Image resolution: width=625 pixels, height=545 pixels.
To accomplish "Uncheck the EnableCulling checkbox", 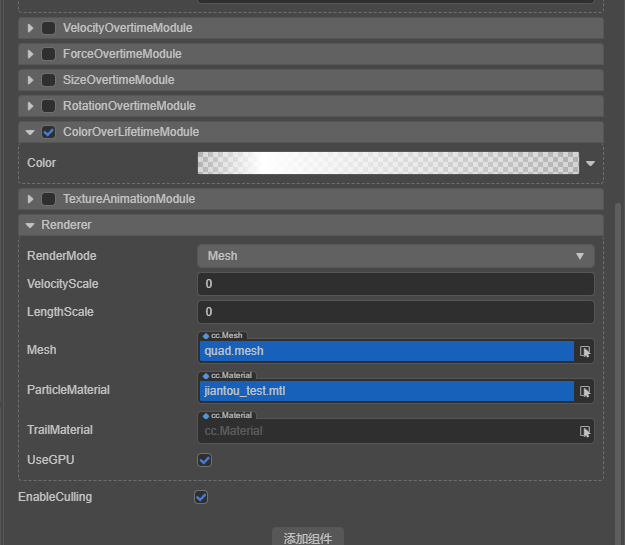I will 201,497.
